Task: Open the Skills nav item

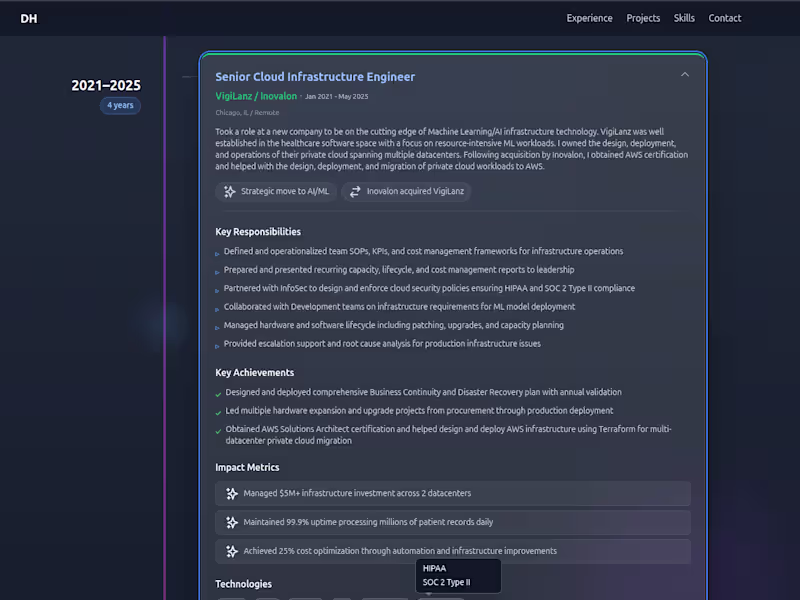Action: pyautogui.click(x=684, y=18)
